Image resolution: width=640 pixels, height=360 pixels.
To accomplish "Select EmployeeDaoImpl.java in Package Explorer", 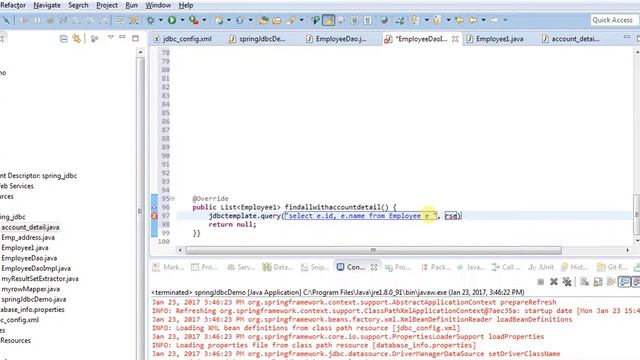I will [x=36, y=268].
